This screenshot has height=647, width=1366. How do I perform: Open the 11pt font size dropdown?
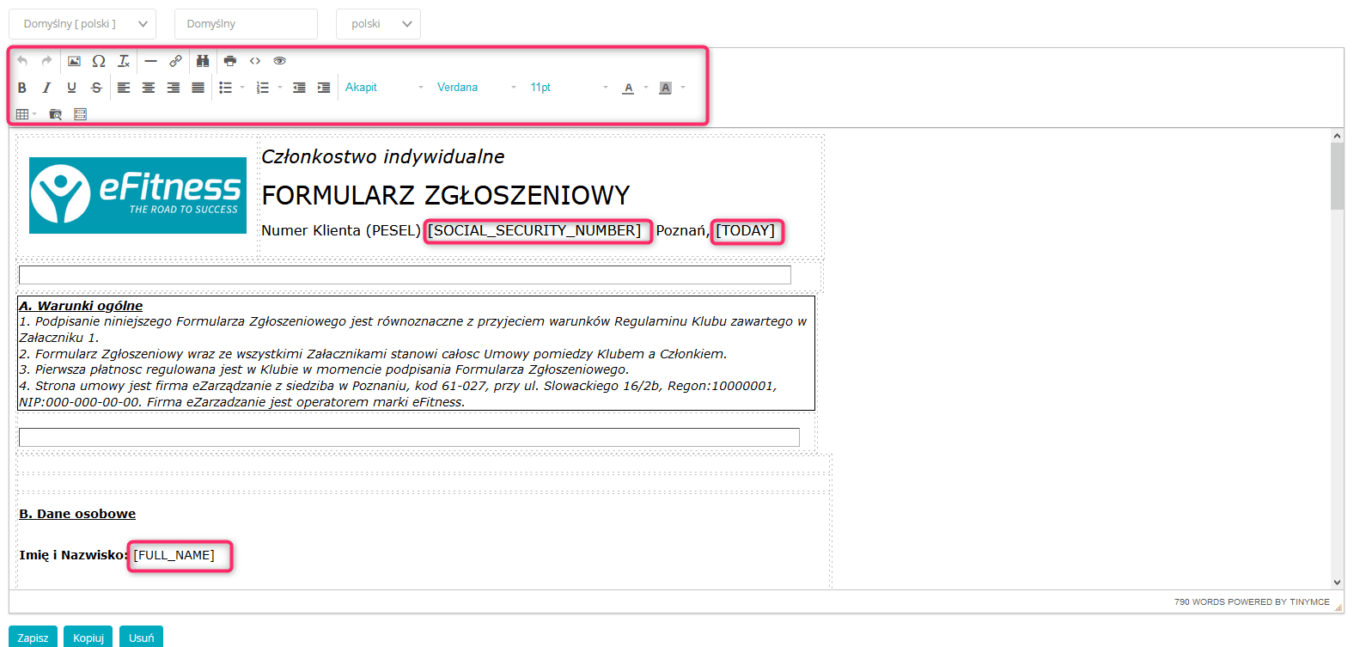tap(569, 88)
